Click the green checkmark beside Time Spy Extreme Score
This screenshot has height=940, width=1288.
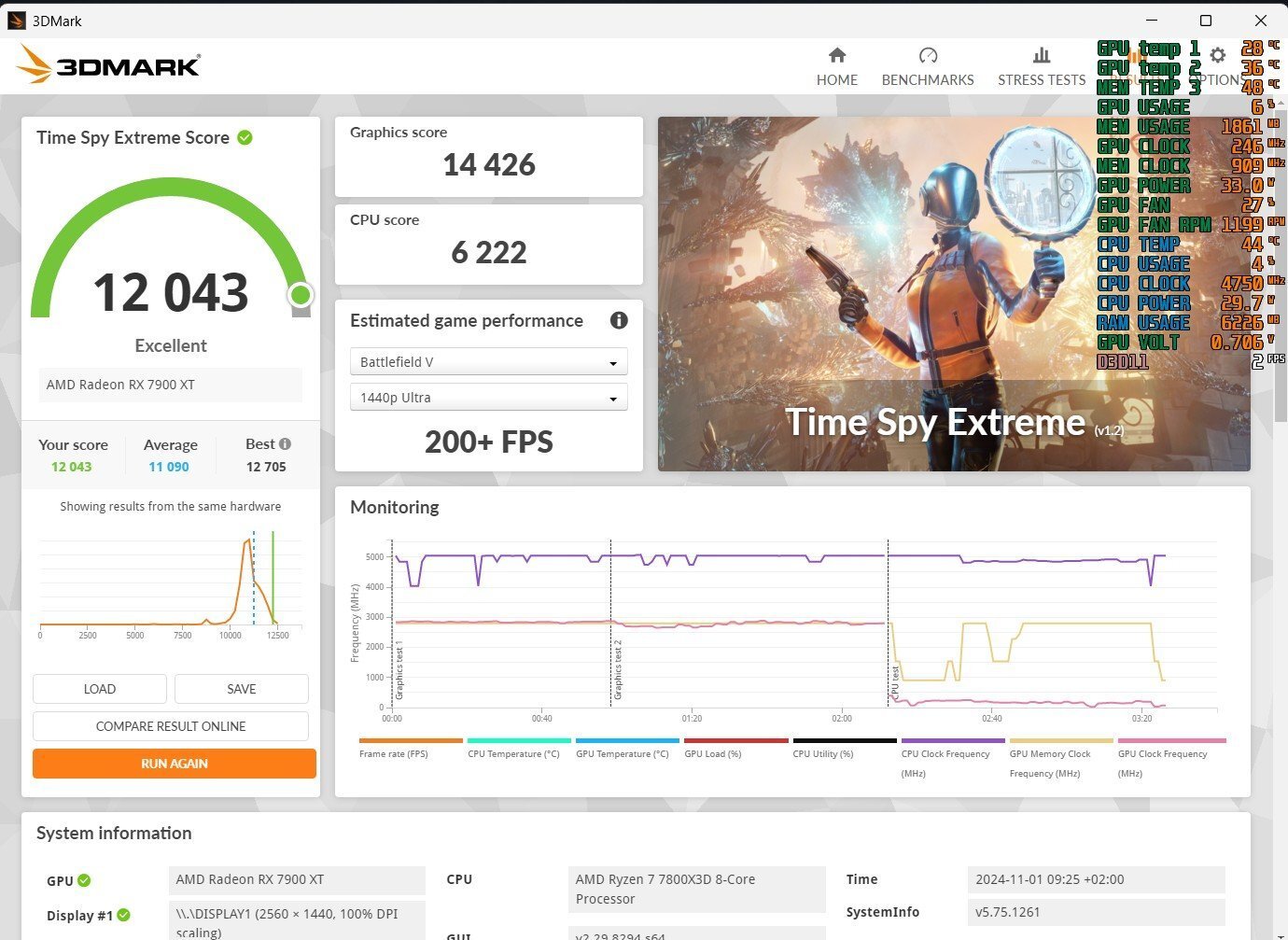click(245, 137)
